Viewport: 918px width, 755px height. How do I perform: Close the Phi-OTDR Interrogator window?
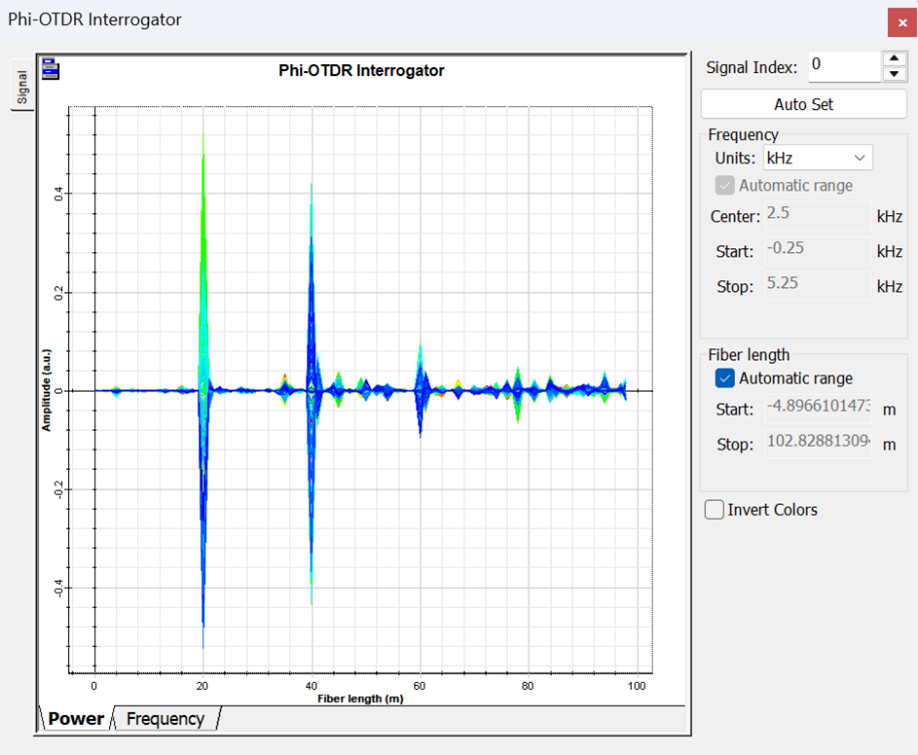902,22
